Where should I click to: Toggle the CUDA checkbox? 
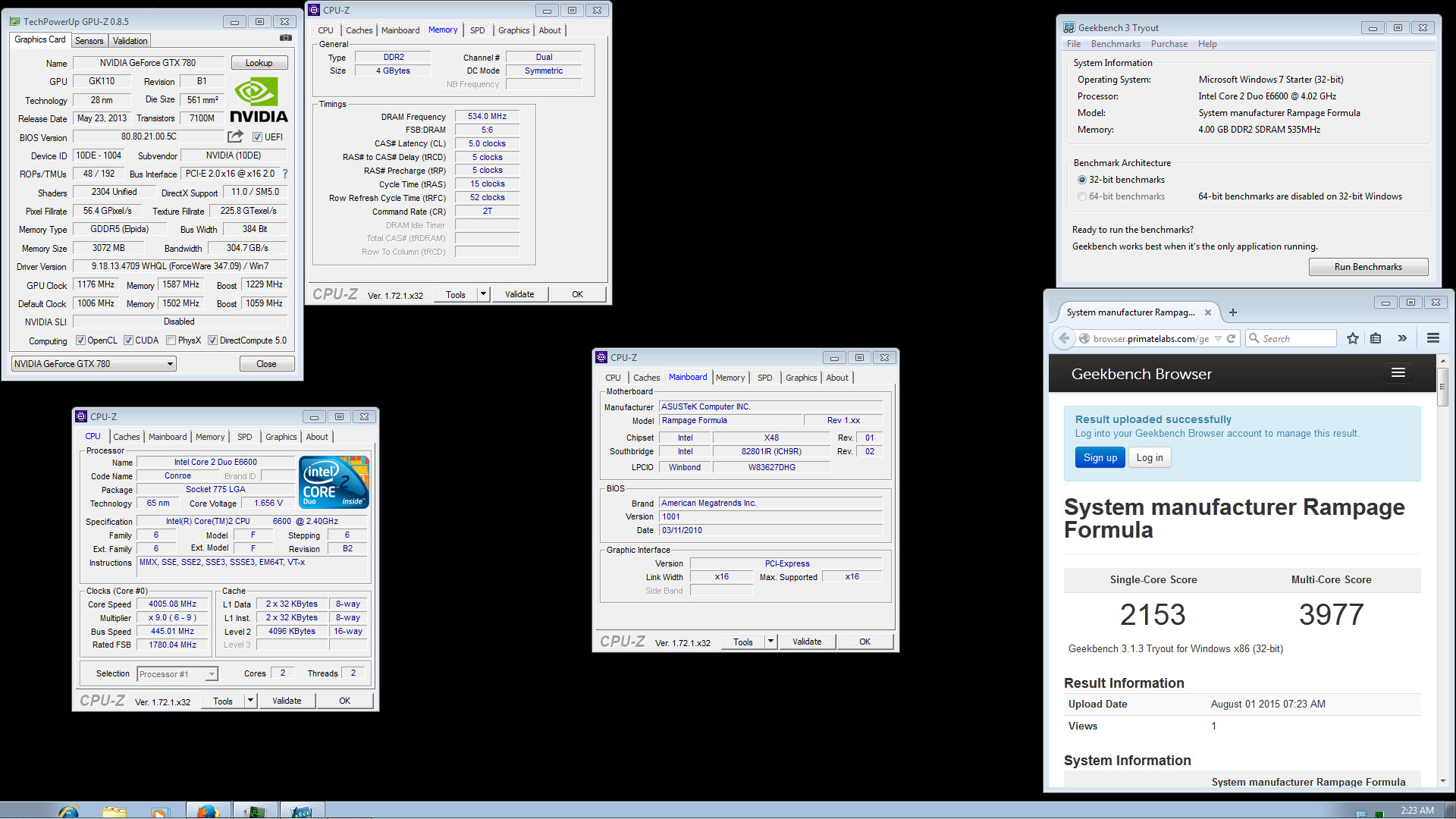128,340
